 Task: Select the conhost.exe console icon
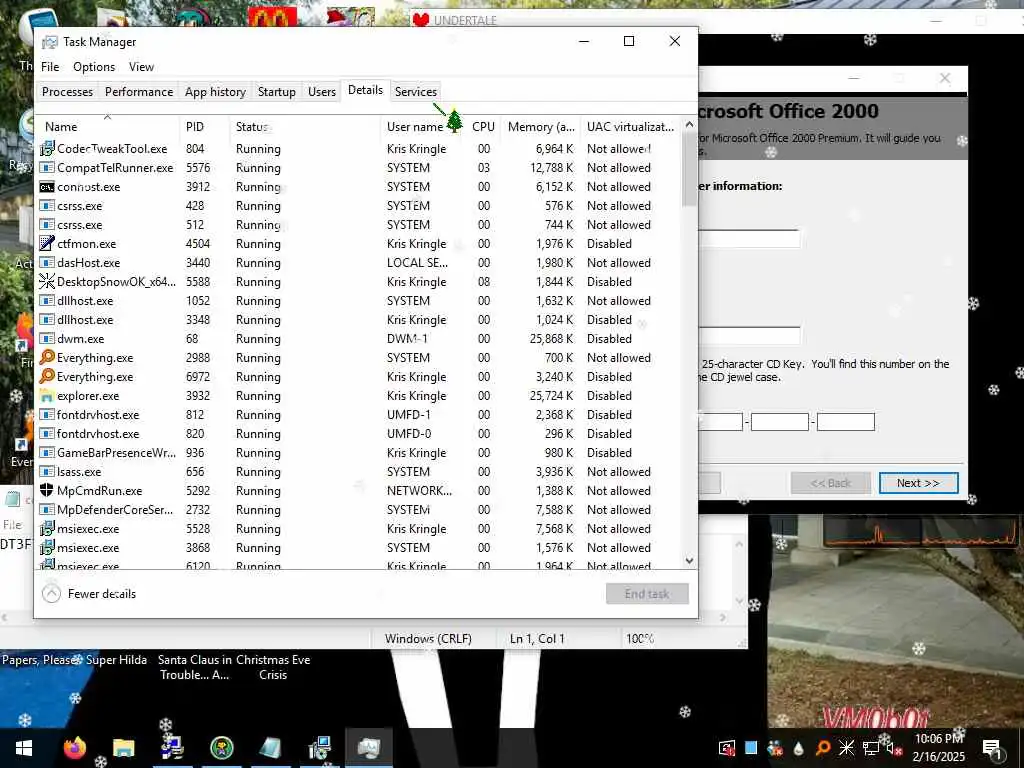(x=47, y=187)
